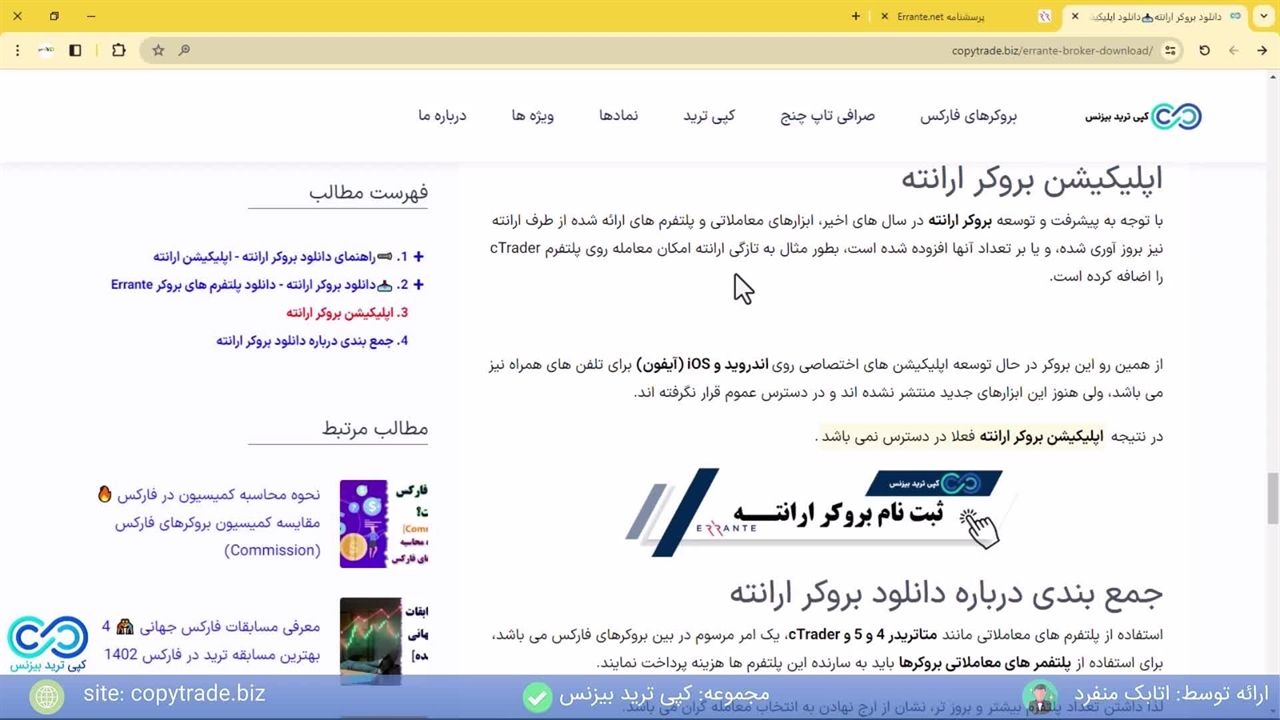The height and width of the screenshot is (720, 1280).
Task: Bookmark this page with the star icon
Action: (158, 50)
